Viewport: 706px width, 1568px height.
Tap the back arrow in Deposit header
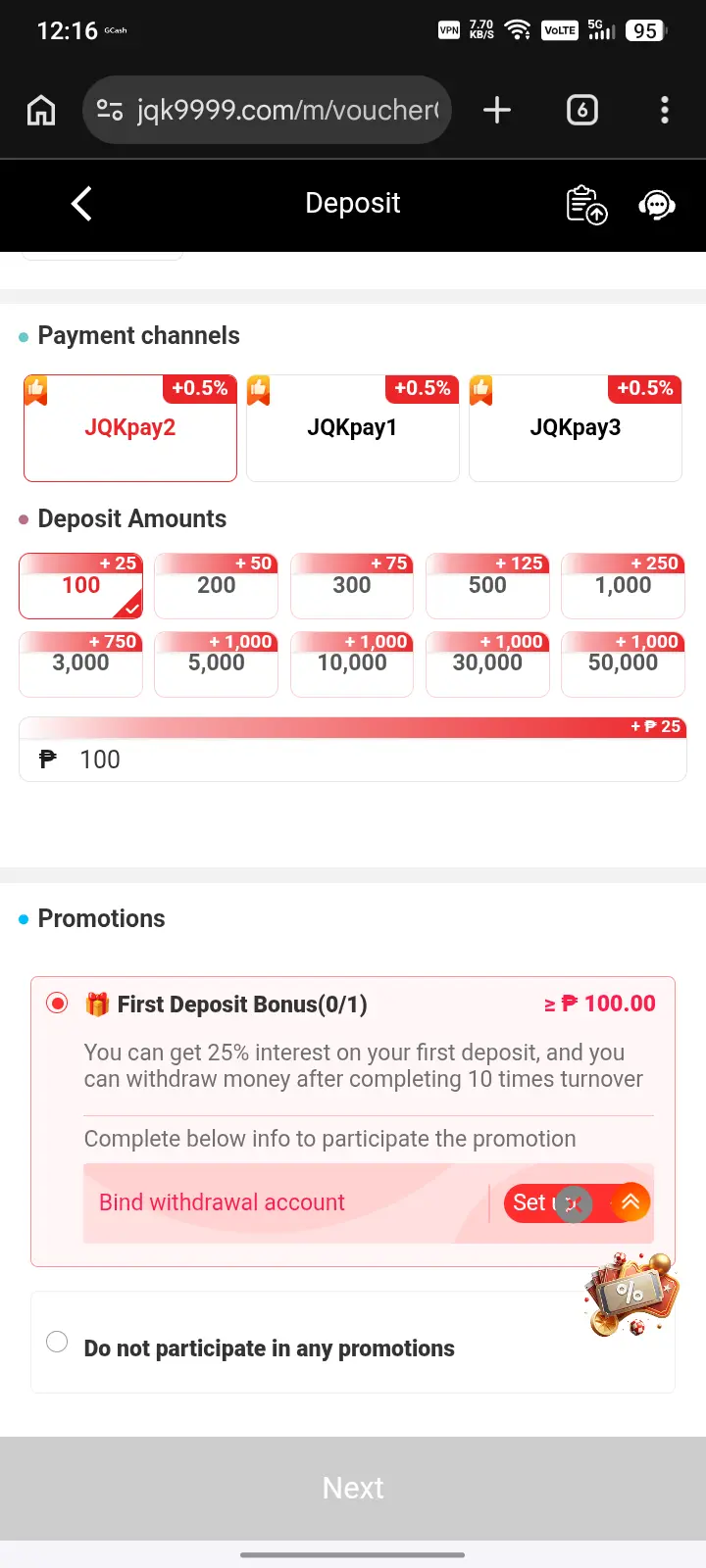pos(81,204)
